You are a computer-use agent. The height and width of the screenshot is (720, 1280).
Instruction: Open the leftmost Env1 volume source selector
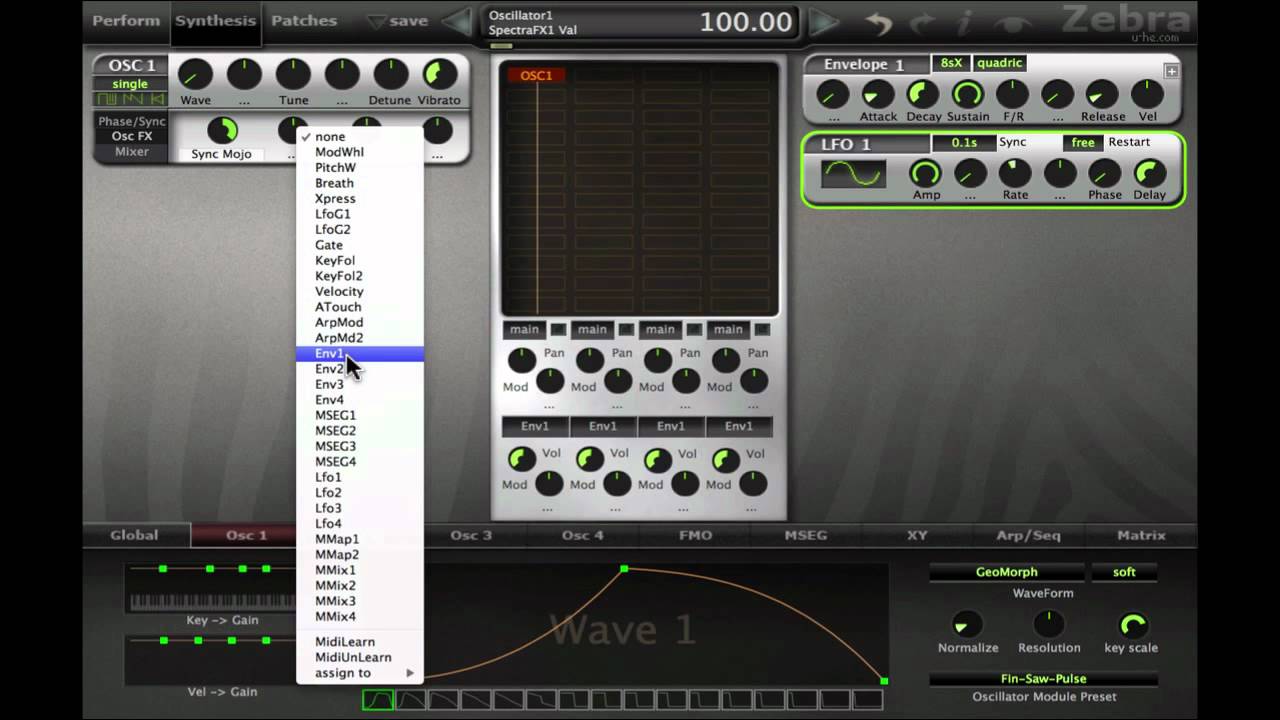click(535, 426)
